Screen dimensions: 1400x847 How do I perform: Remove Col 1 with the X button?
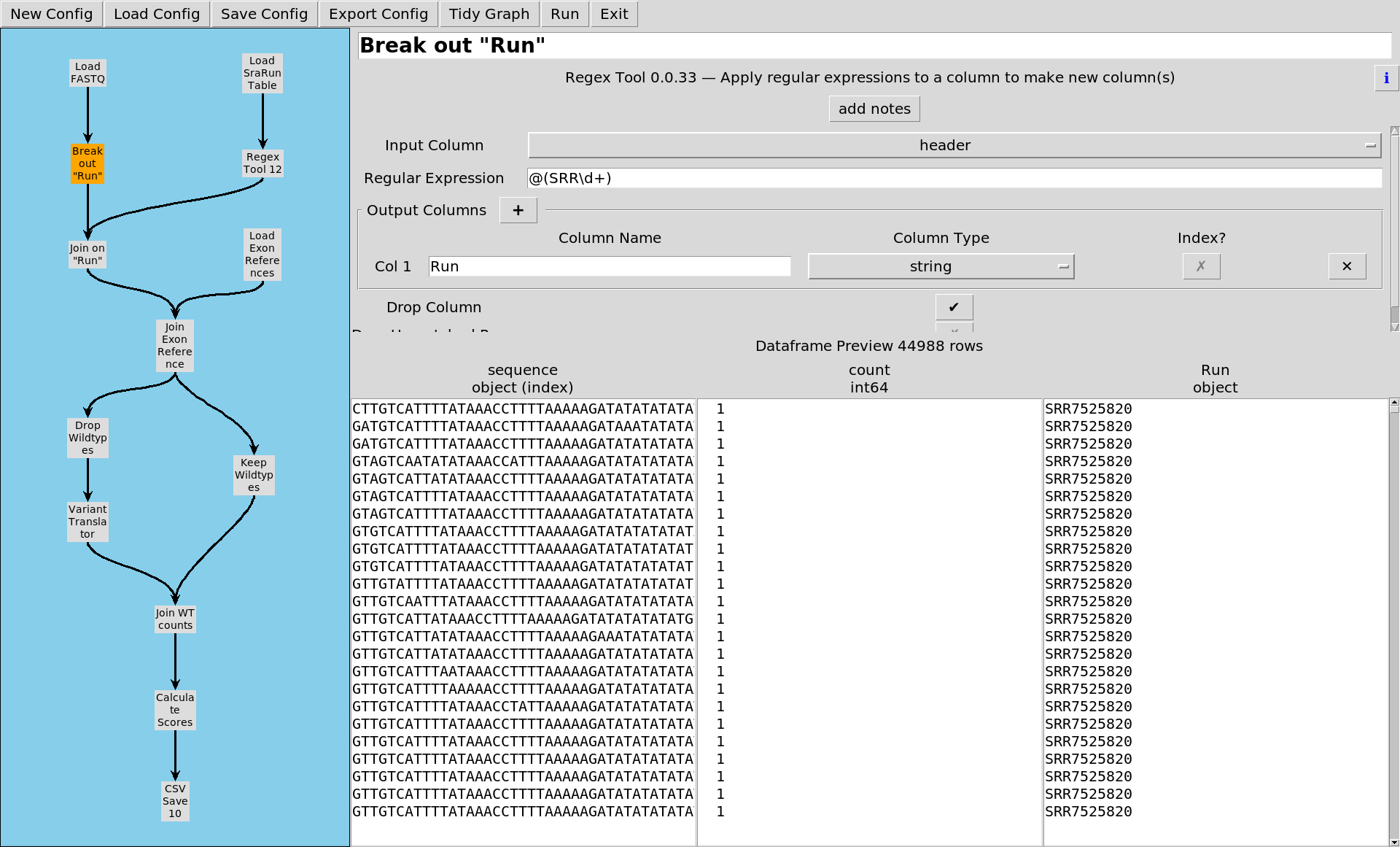tap(1346, 266)
